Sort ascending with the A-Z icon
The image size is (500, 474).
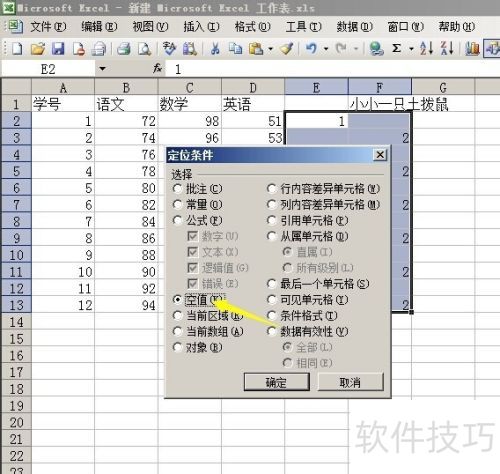pos(426,49)
